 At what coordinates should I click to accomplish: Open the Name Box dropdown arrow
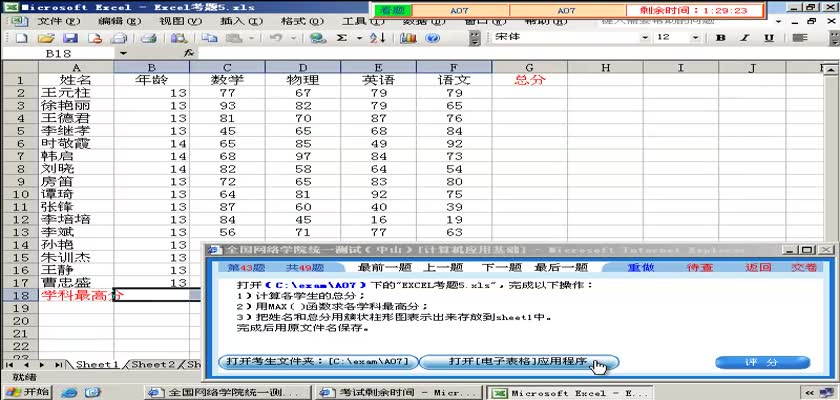pos(124,53)
